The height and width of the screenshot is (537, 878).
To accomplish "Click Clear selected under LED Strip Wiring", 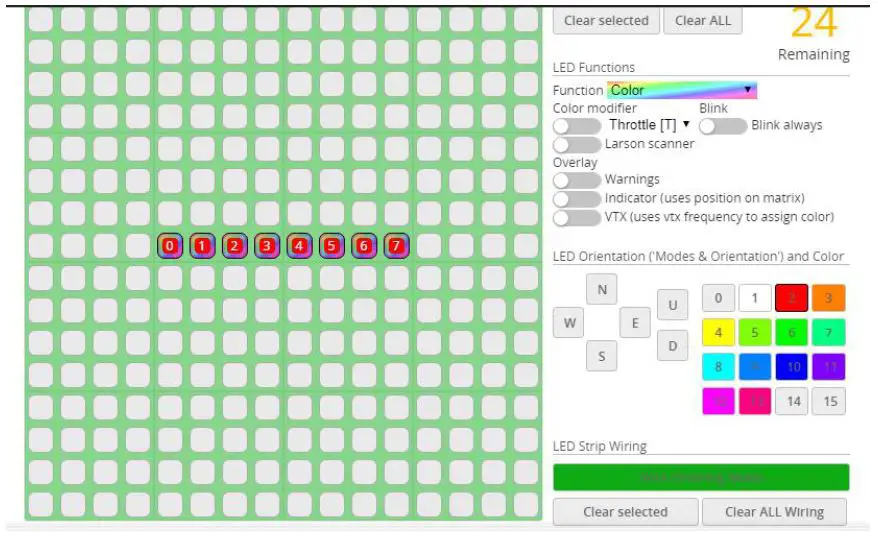I will [625, 512].
